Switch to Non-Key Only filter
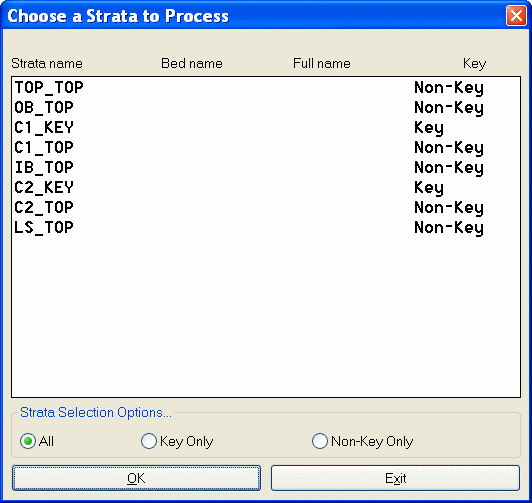532x503 pixels. [x=320, y=441]
